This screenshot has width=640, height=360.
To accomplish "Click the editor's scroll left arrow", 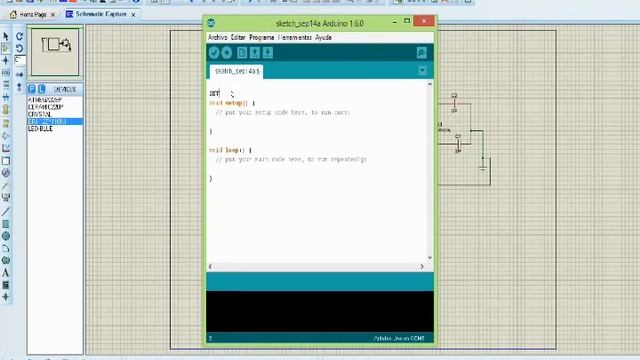I will (210, 267).
